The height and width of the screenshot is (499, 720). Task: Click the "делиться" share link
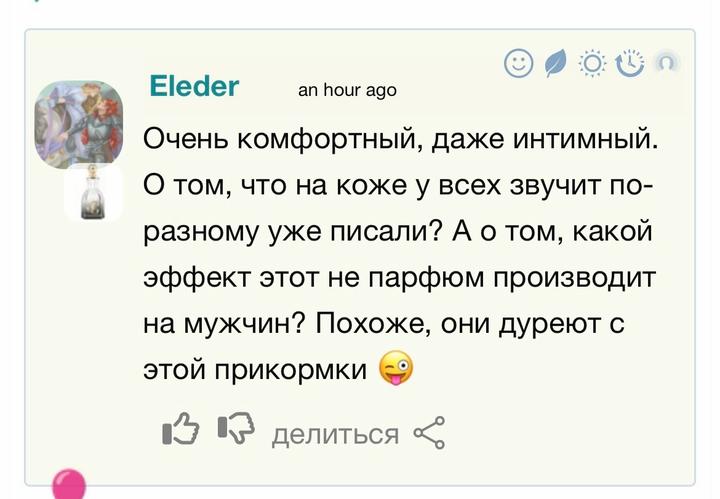335,434
